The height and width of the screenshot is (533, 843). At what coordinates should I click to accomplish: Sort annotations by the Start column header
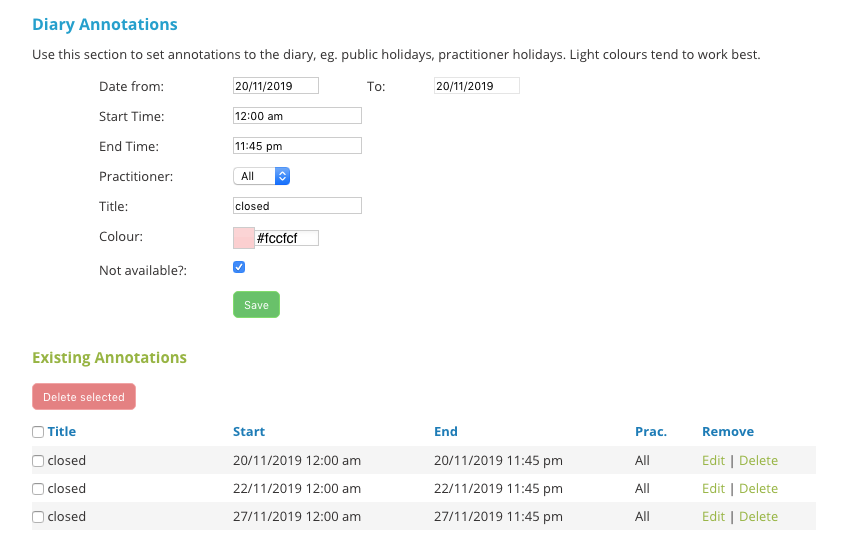[x=249, y=431]
